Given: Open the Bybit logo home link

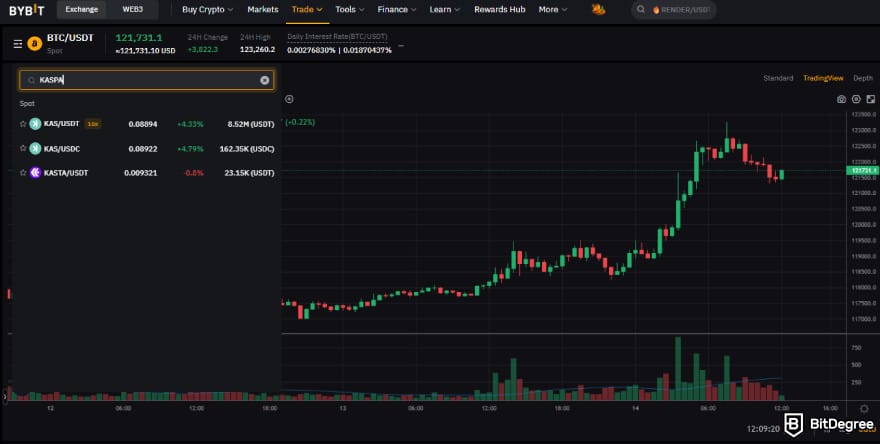Looking at the screenshot, I should (26, 10).
